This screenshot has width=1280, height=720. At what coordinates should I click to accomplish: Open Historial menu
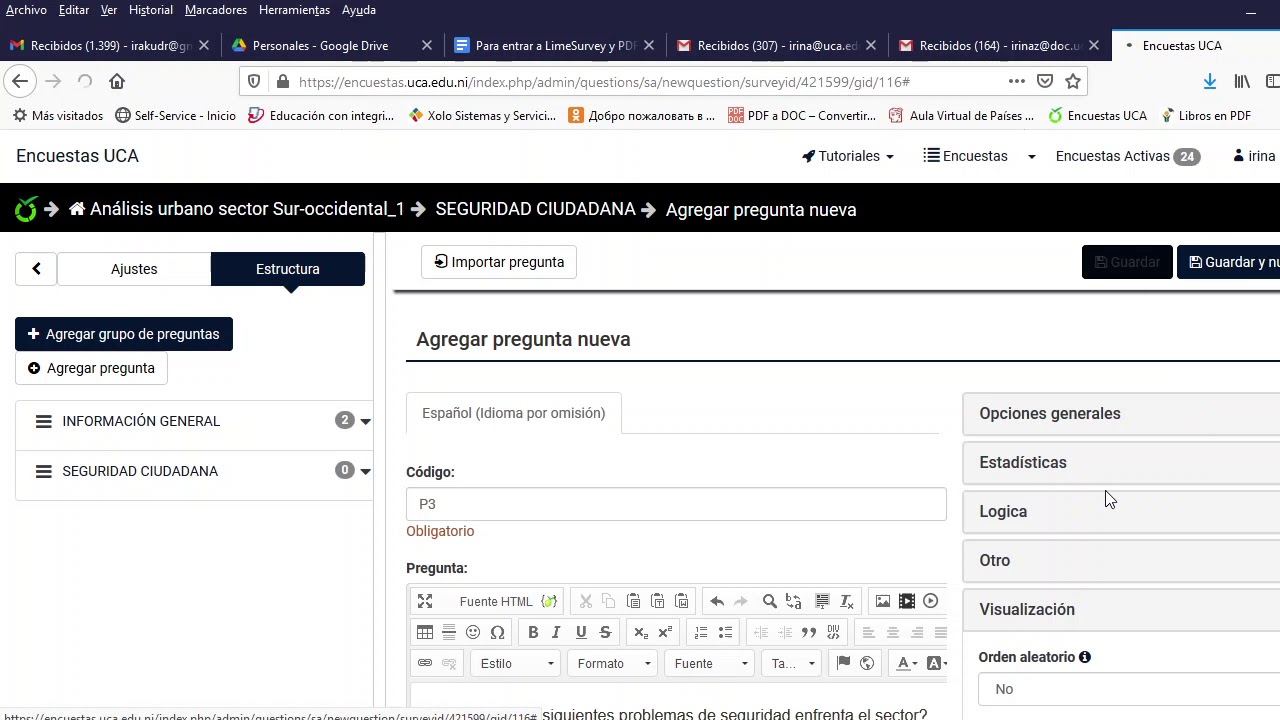pyautogui.click(x=151, y=10)
